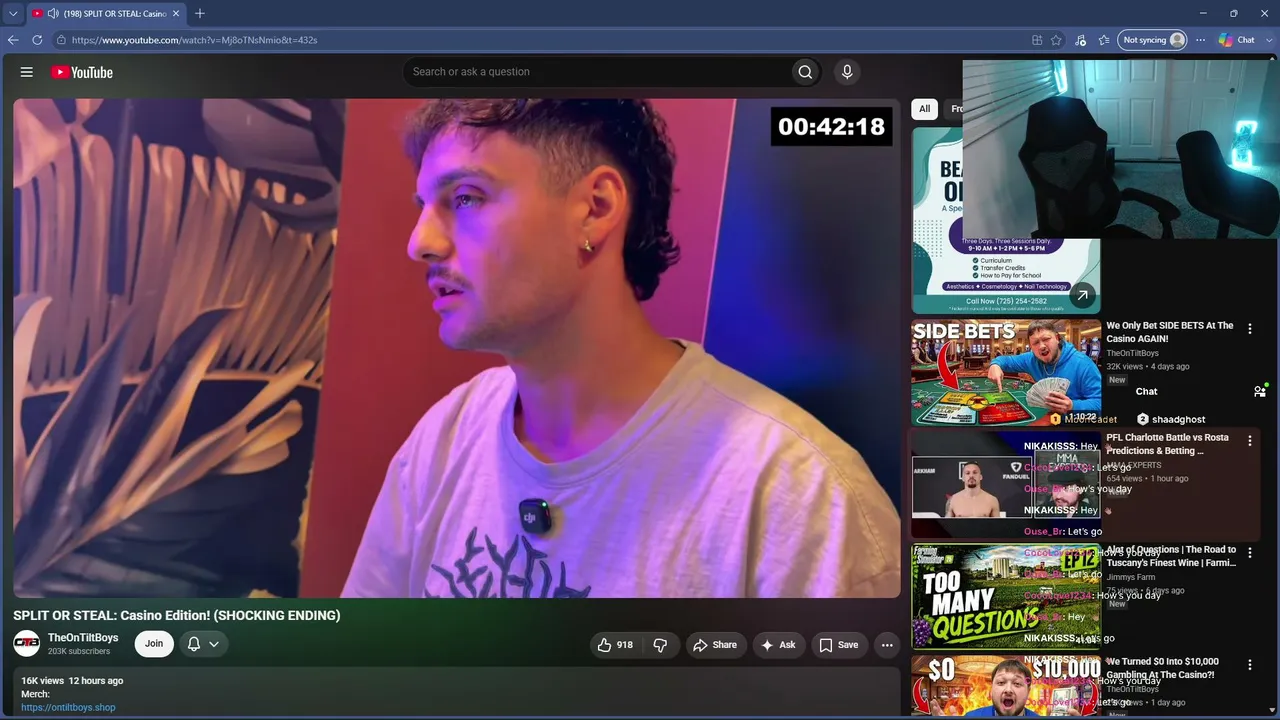Open options for 'PFL Charlotte Battle' video
Screen dimensions: 1280x720
click(x=1249, y=441)
